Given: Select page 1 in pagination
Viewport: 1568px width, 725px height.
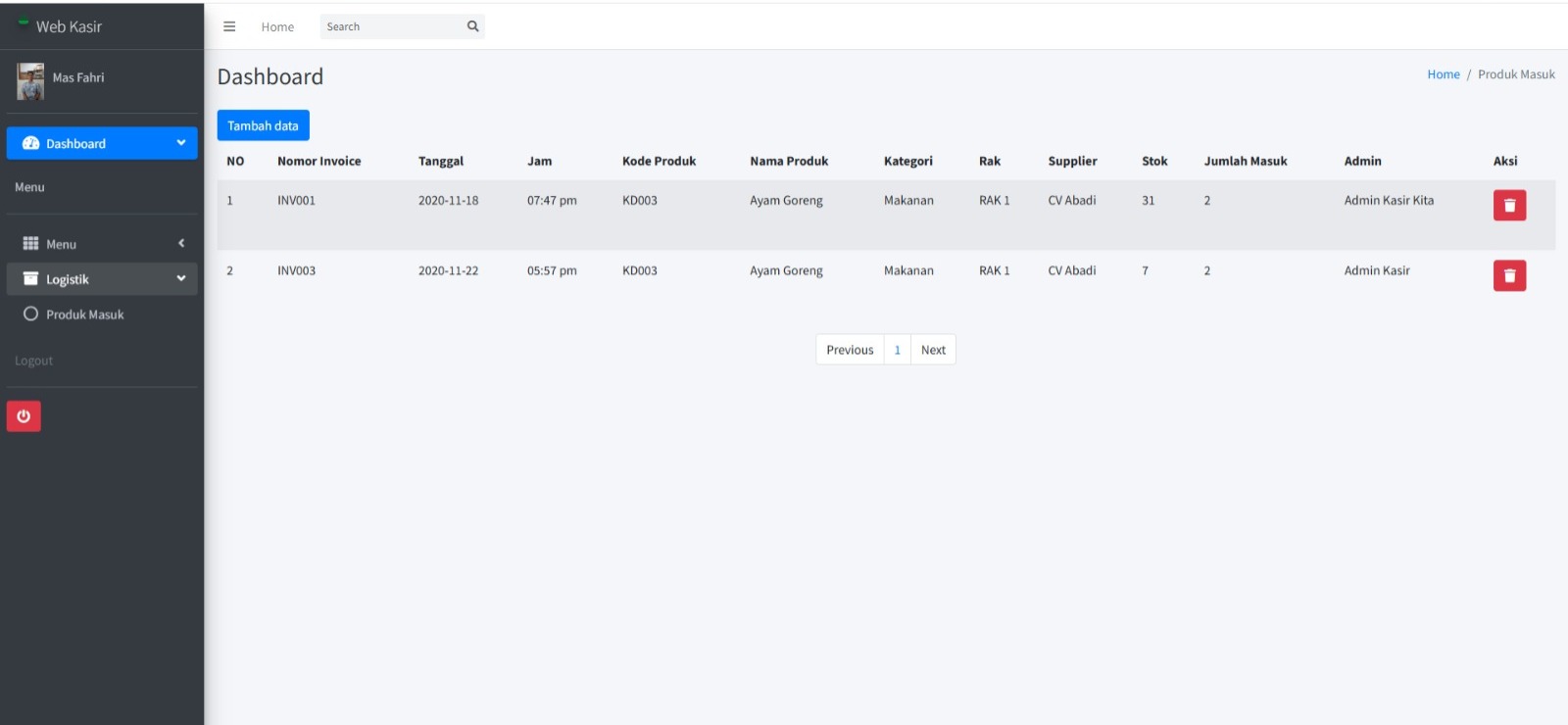Looking at the screenshot, I should pyautogui.click(x=897, y=350).
